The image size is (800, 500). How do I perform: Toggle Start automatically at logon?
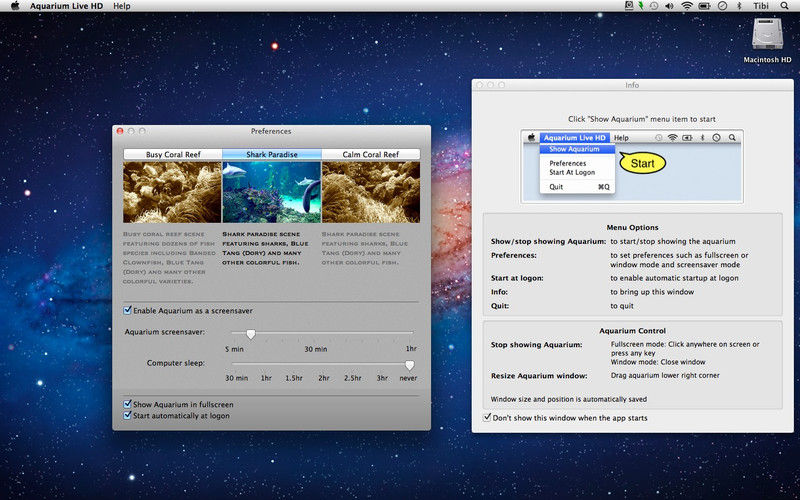click(128, 415)
